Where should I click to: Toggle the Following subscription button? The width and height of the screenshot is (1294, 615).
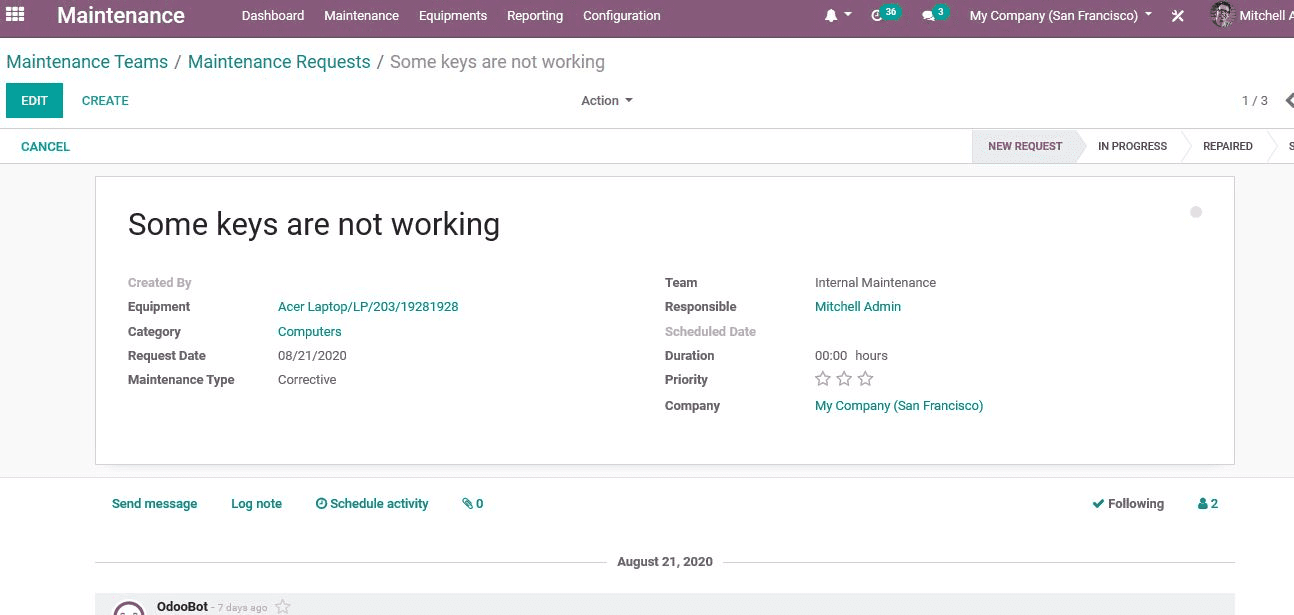tap(1128, 504)
